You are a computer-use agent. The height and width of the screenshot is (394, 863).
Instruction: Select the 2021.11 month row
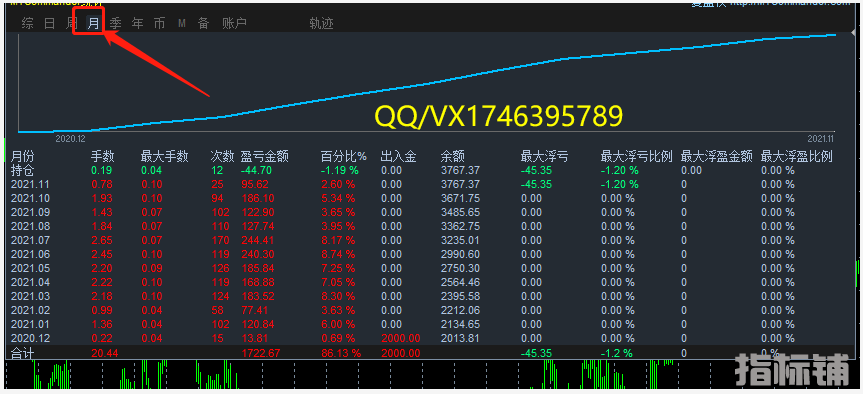pyautogui.click(x=30, y=184)
